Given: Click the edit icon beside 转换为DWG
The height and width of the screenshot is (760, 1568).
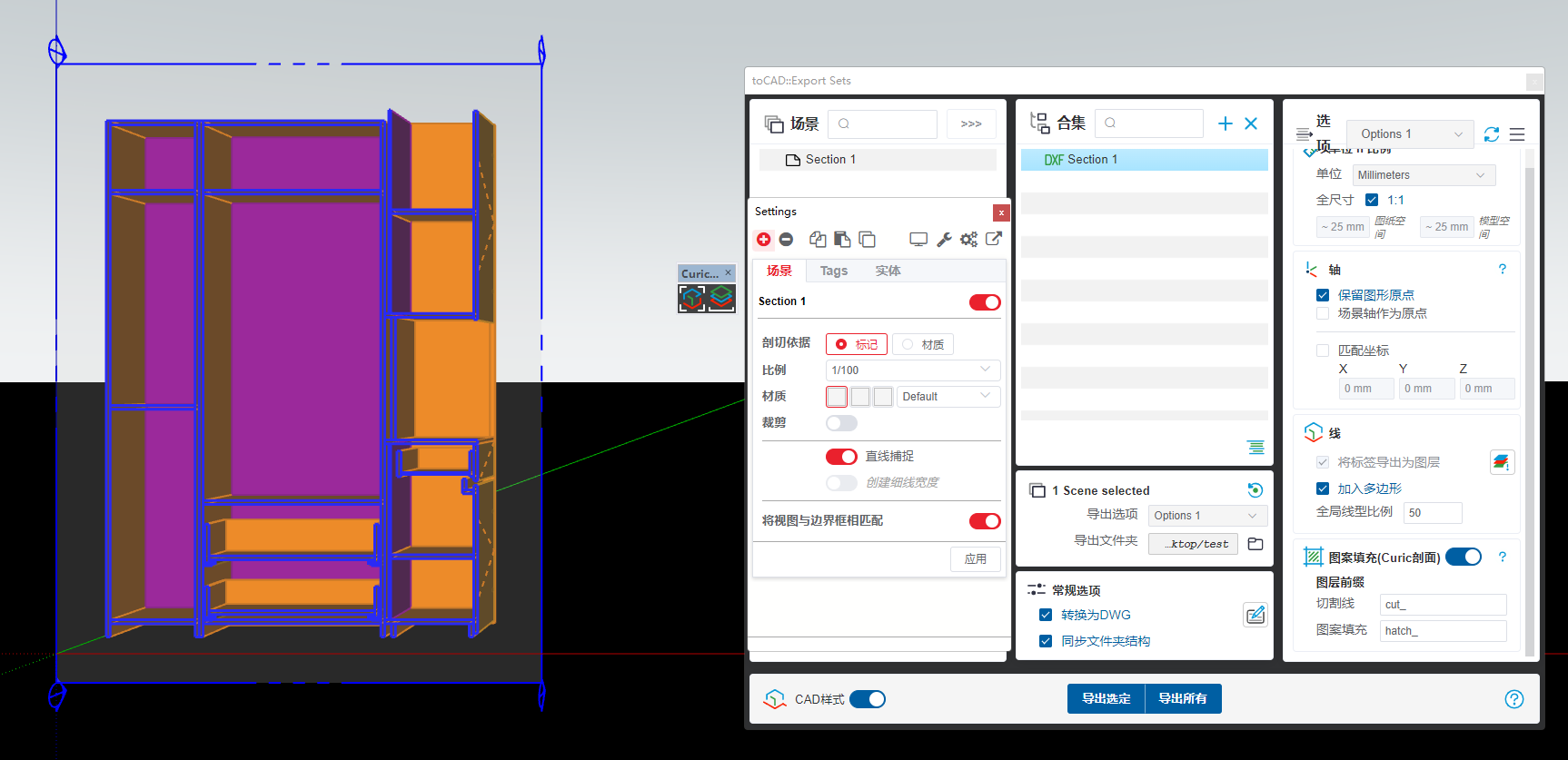Looking at the screenshot, I should 1255,616.
